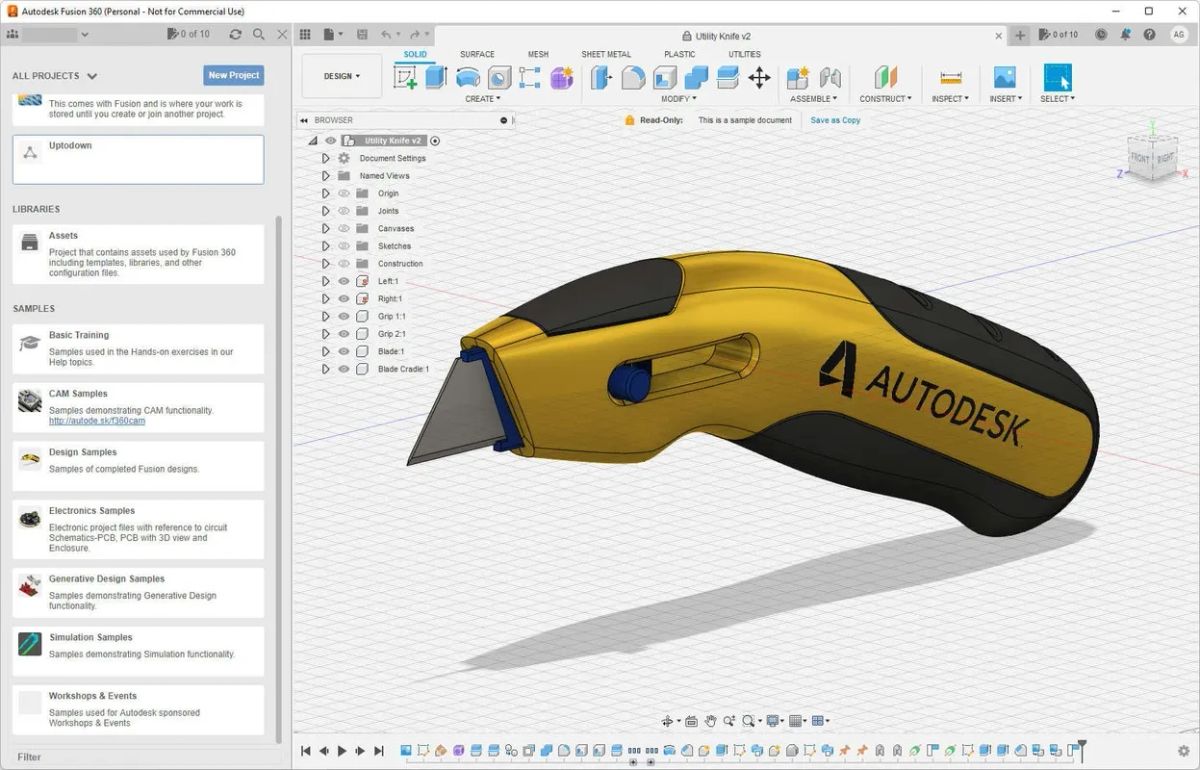Select the Create Sketch tool
1200x770 pixels.
407,75
